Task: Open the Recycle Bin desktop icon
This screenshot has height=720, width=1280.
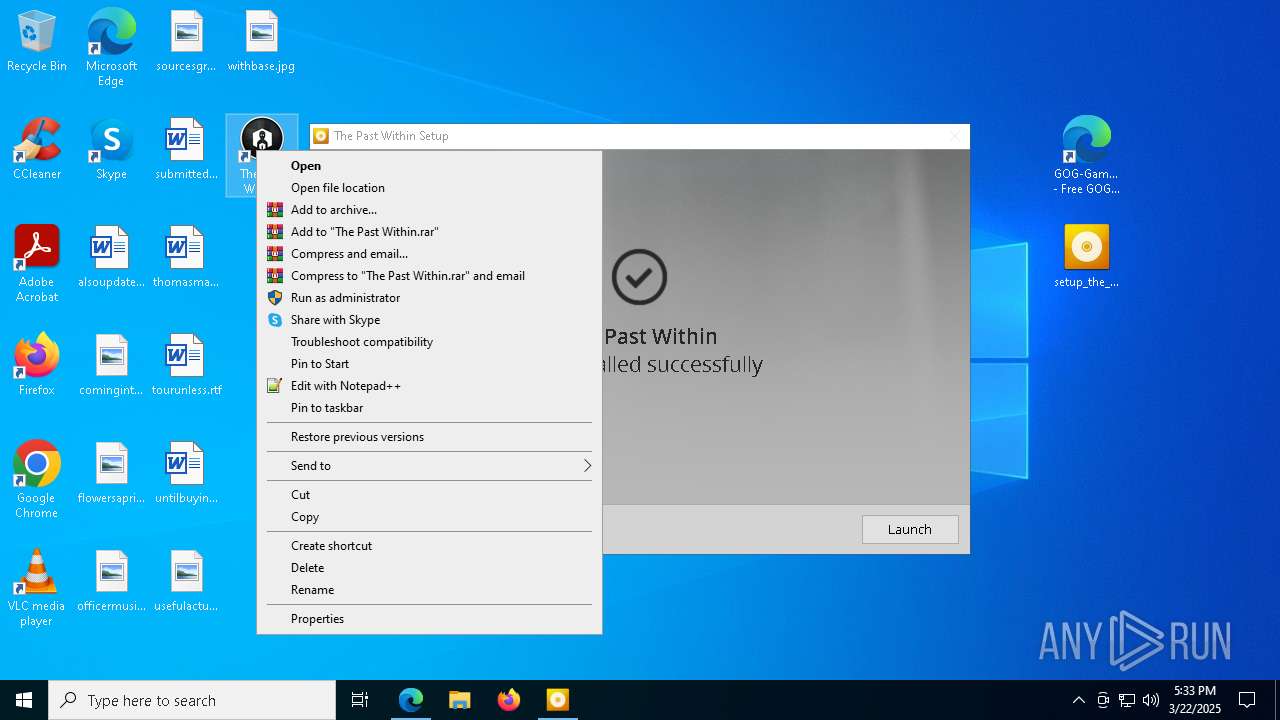Action: tap(37, 42)
